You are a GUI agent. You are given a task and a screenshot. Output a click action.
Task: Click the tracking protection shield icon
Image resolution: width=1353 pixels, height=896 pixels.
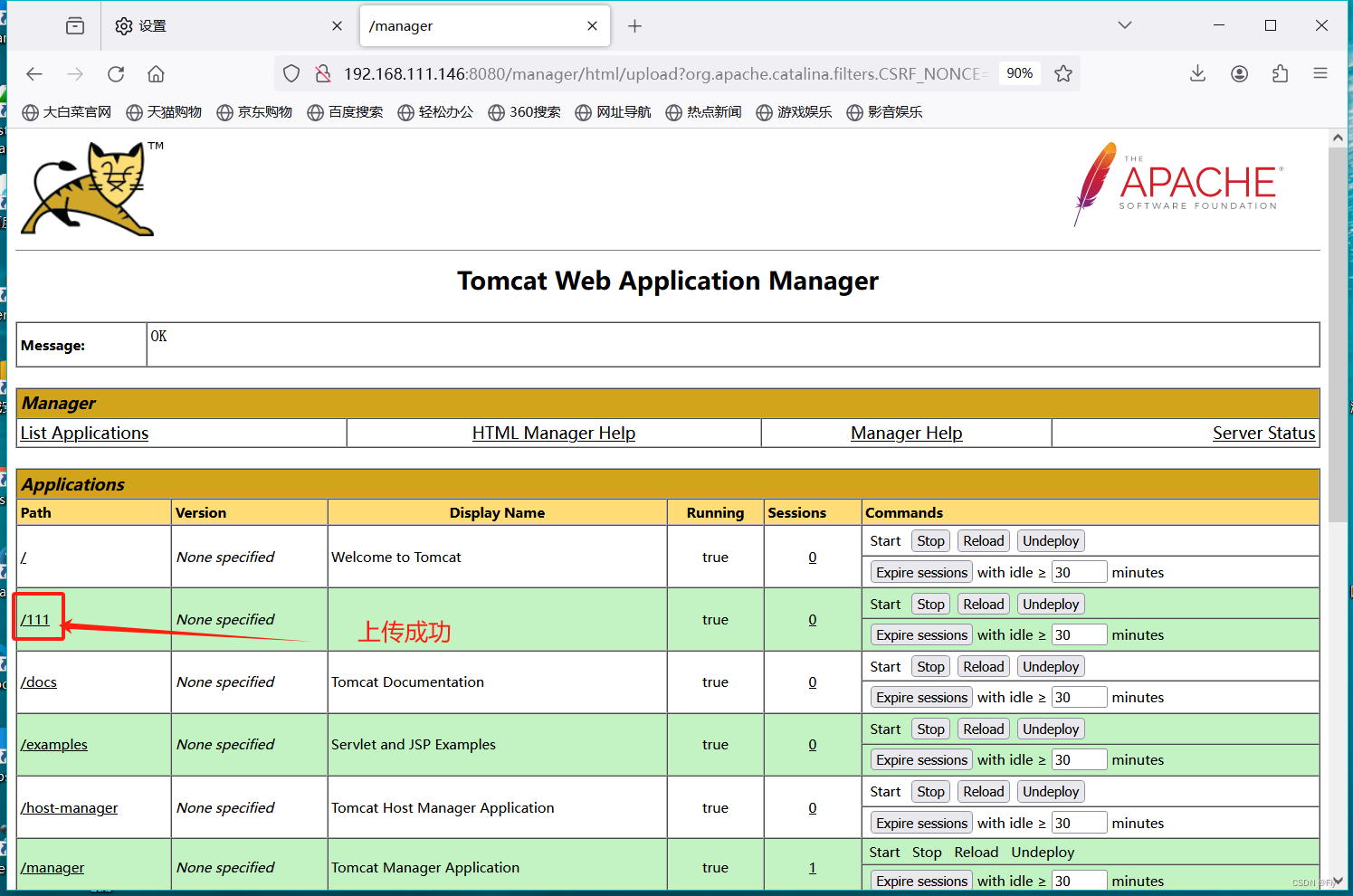click(x=291, y=74)
